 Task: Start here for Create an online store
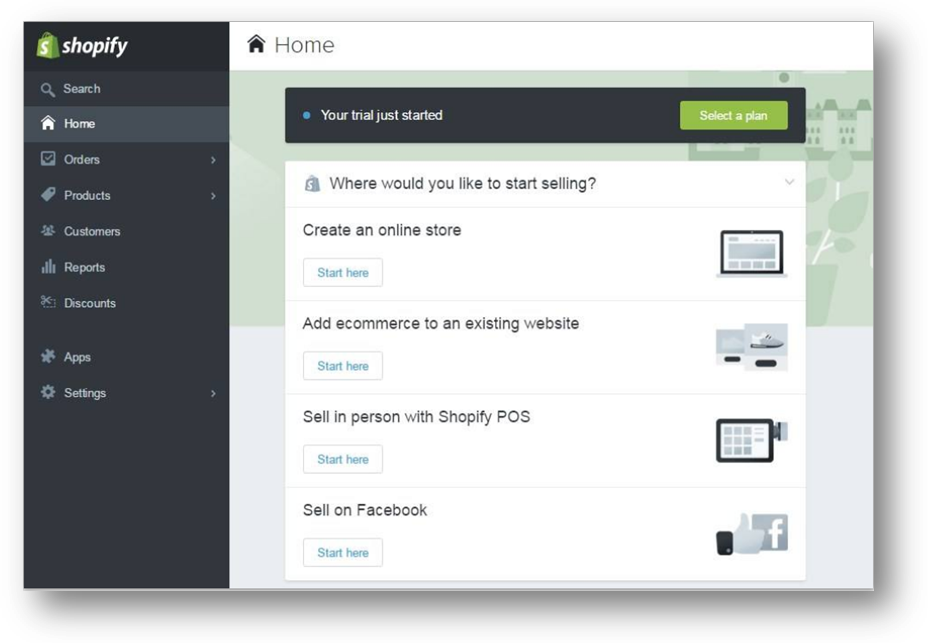tap(343, 272)
